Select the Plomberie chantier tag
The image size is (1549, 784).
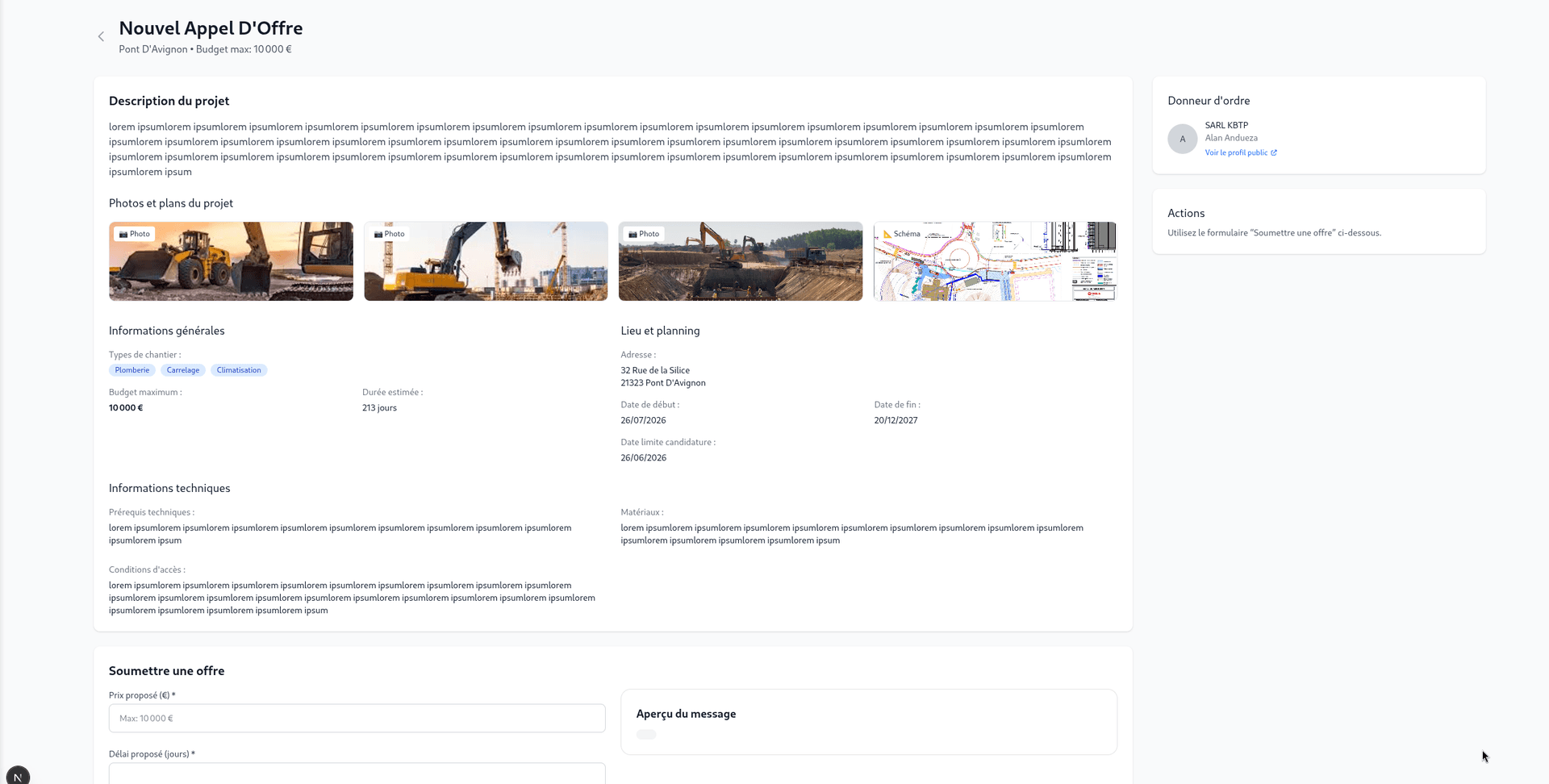tap(132, 370)
